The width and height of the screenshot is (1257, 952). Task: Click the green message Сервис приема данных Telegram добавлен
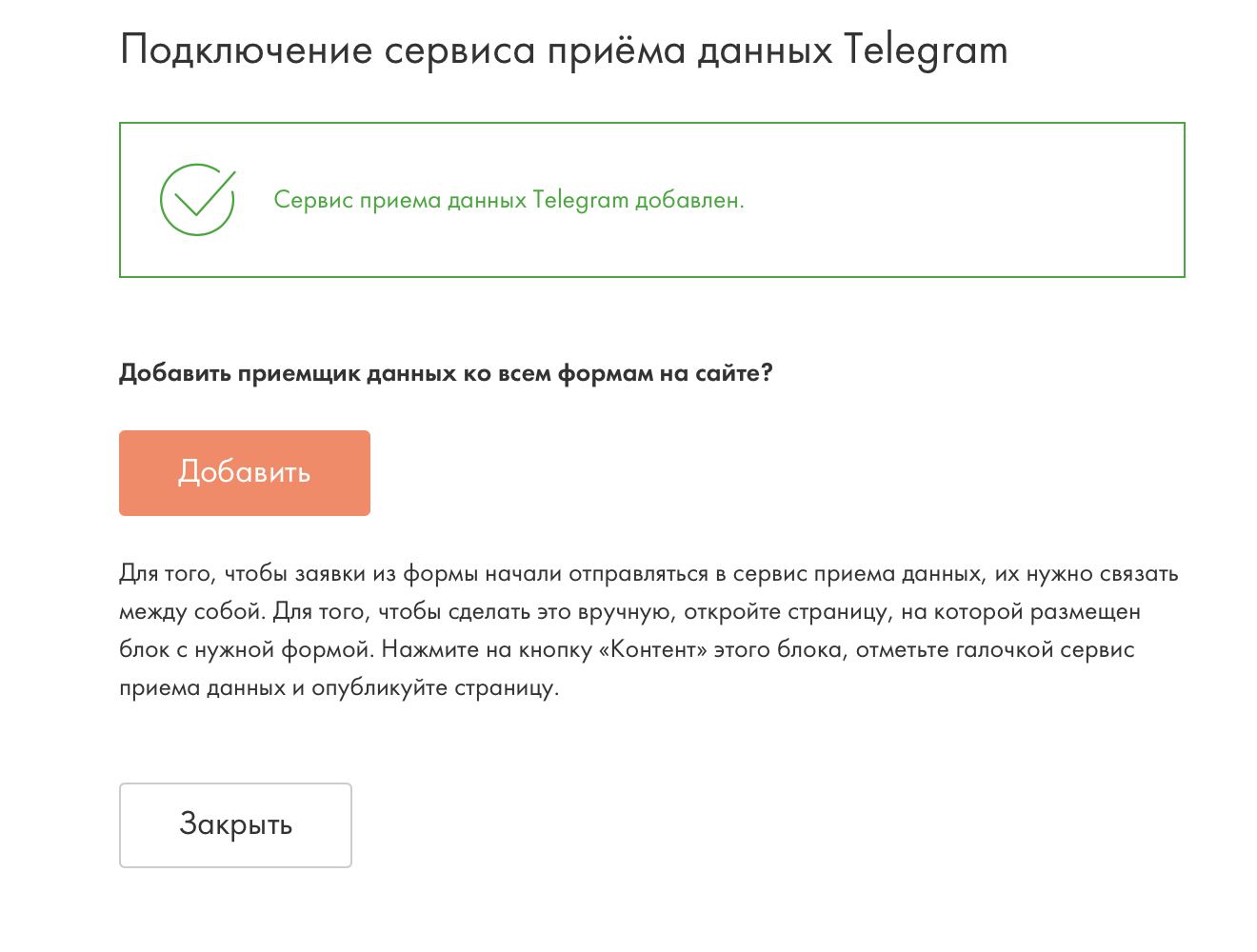tap(509, 200)
